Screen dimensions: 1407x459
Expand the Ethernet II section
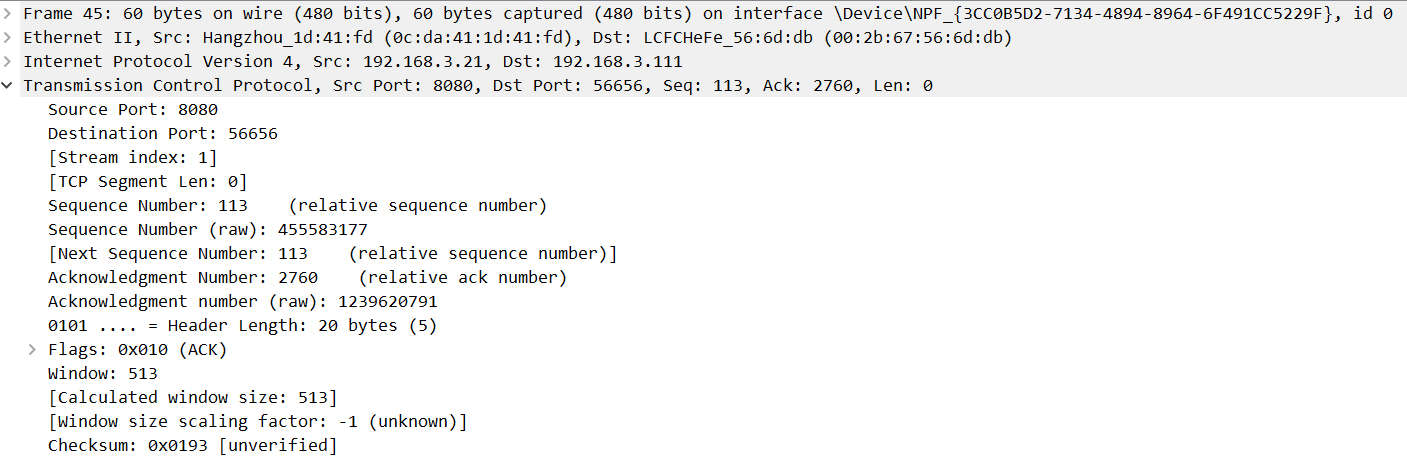8,37
